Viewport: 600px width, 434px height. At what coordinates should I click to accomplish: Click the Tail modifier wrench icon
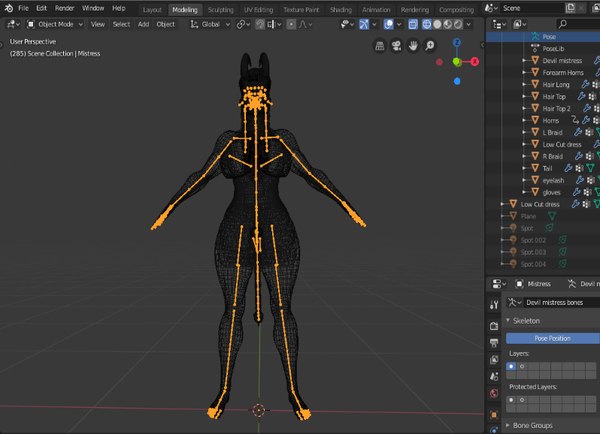tap(568, 168)
